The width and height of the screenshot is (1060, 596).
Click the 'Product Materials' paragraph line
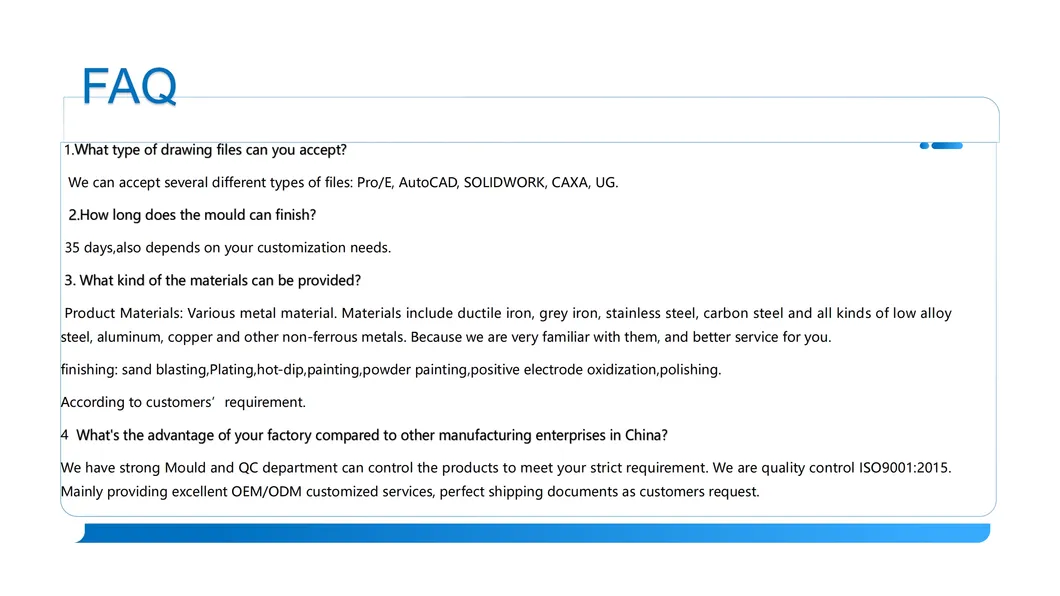coord(507,314)
